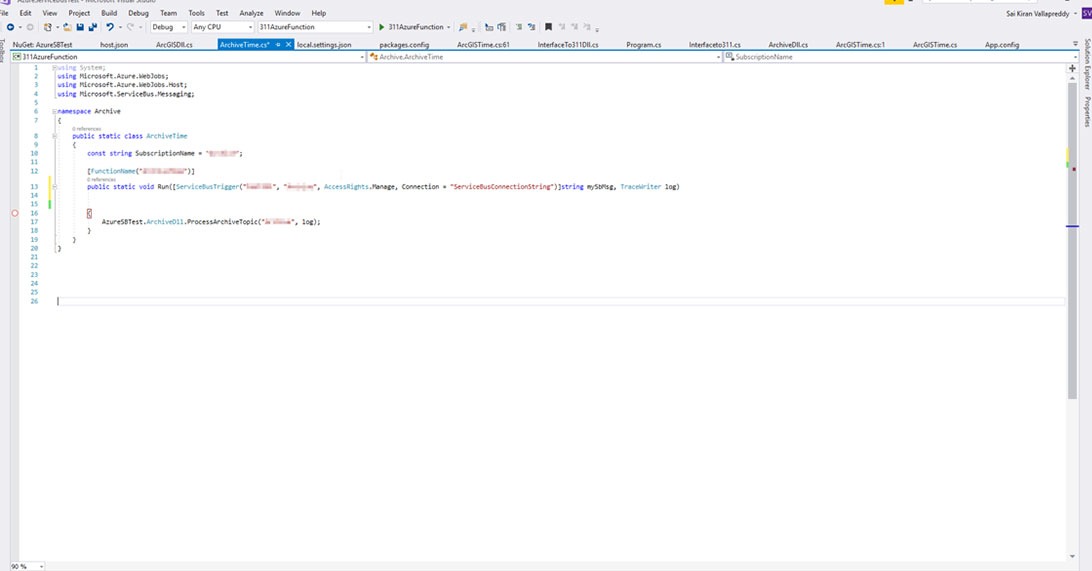Image resolution: width=1092 pixels, height=571 pixels.
Task: Click the New Project toolbar icon
Action: [x=47, y=27]
